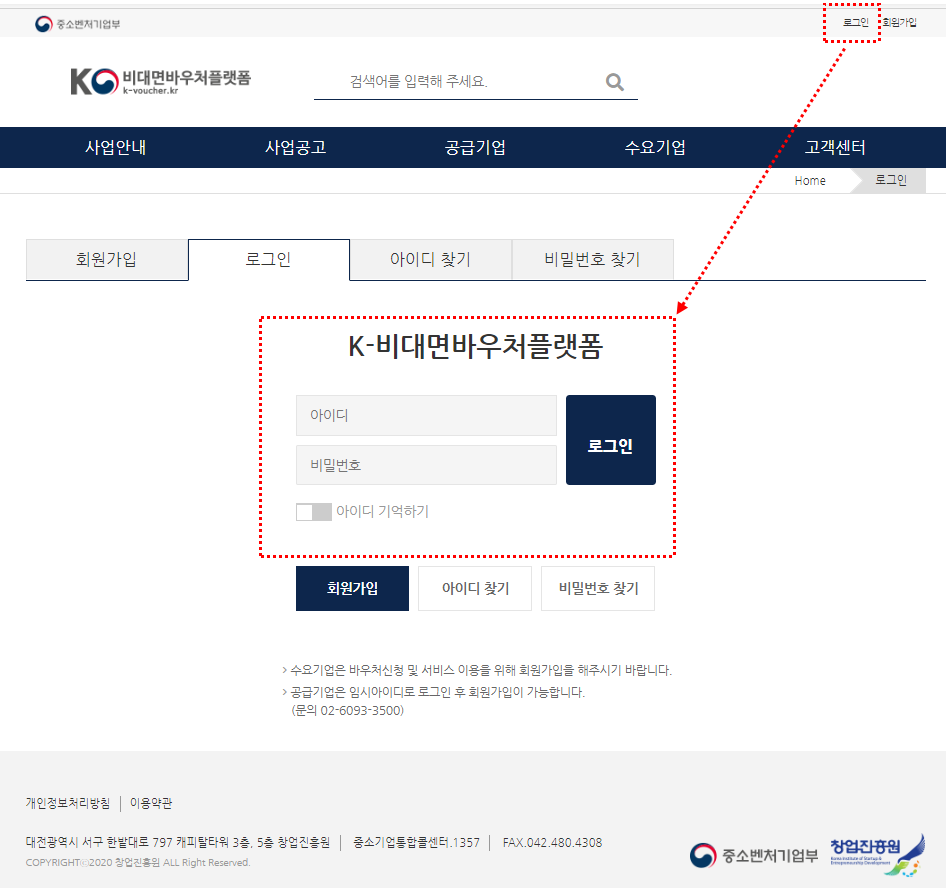
Task: Click the 비밀번호 찾기 button below the form
Action: click(598, 588)
